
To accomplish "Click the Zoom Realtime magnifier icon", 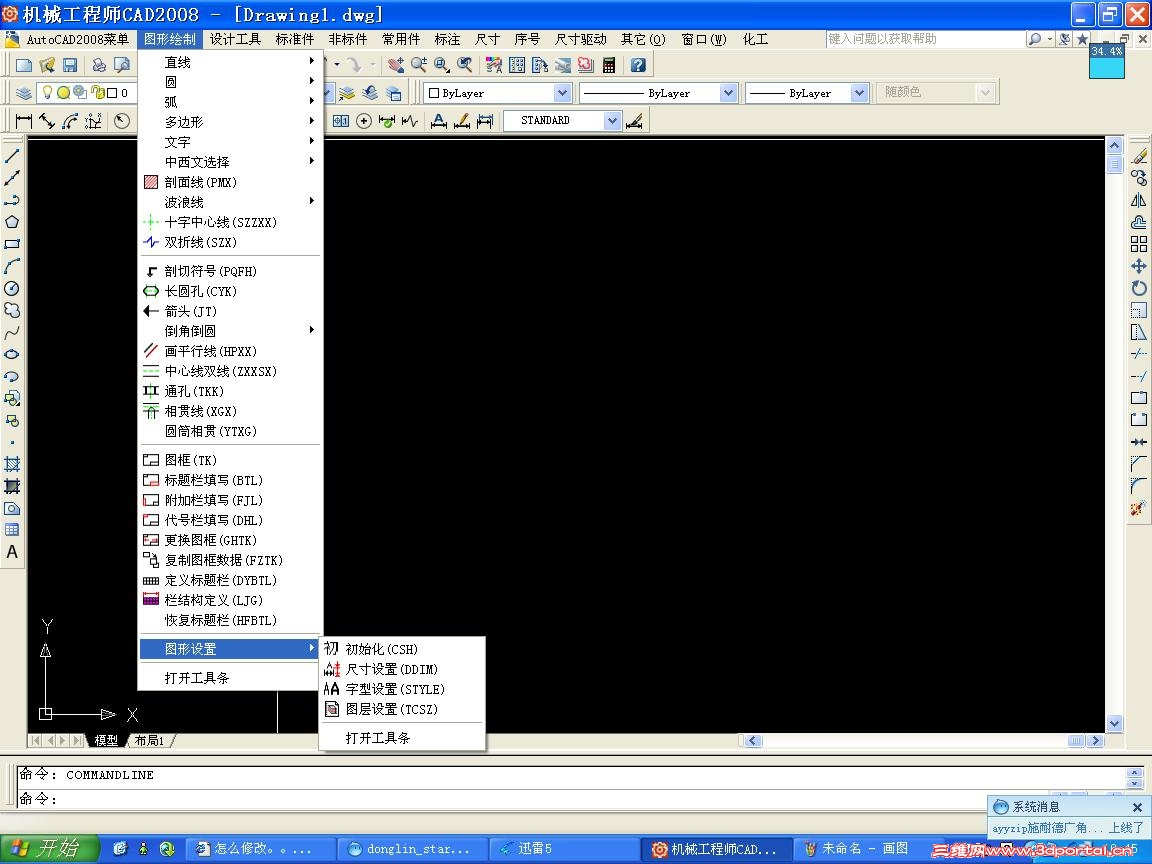I will click(419, 65).
